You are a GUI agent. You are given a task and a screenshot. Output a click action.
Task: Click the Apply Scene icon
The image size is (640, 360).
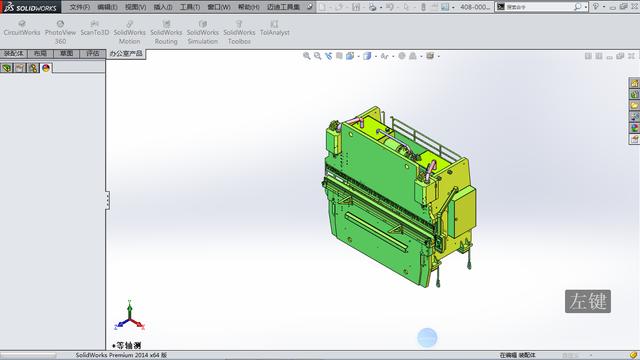click(x=413, y=56)
